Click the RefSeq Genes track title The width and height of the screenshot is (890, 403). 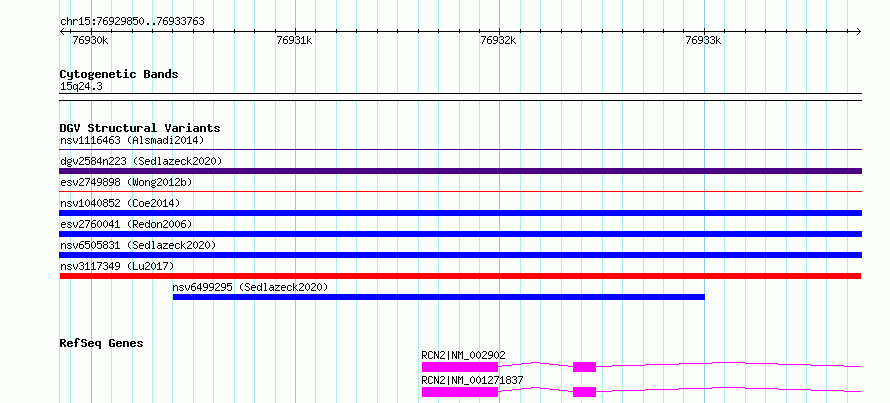102,343
